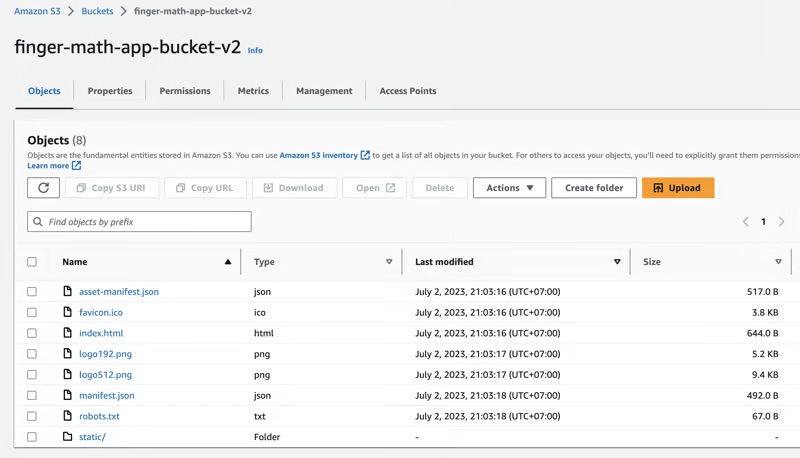800x458 pixels.
Task: Open the Amazon S3 breadcrumb link
Action: coord(37,11)
